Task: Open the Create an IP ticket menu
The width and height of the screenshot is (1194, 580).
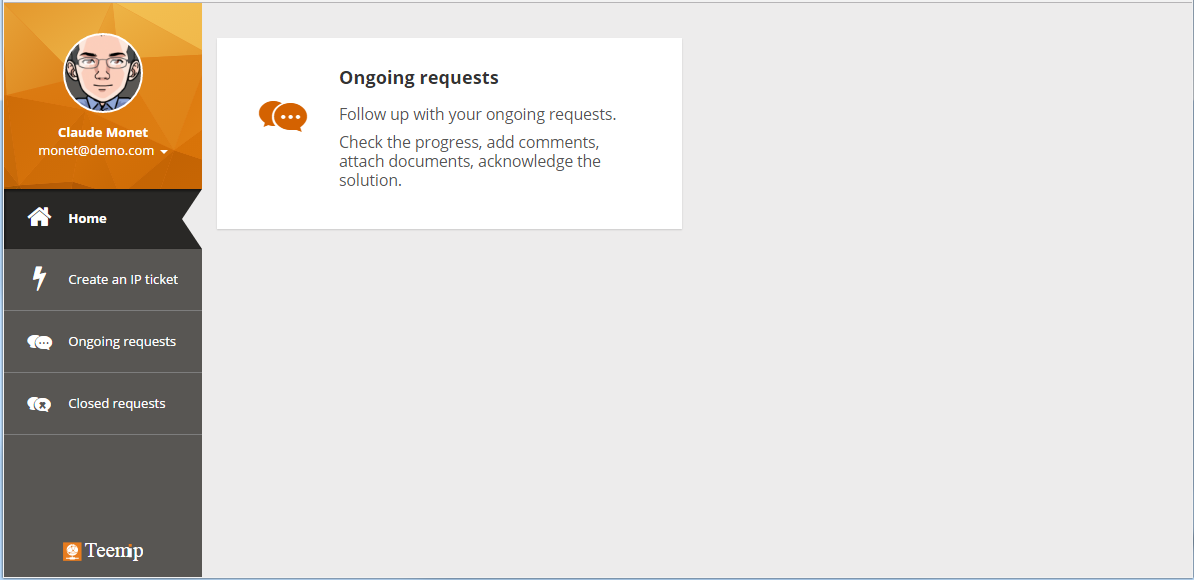Action: click(123, 280)
